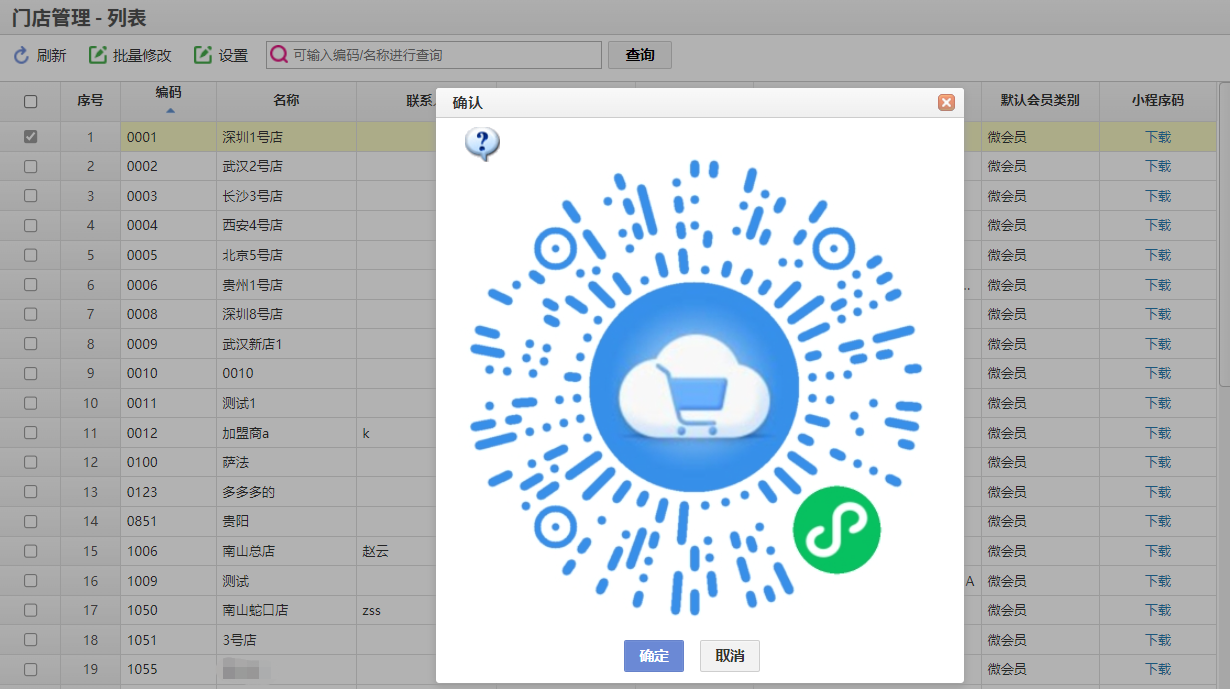The height and width of the screenshot is (689, 1230).
Task: Select the store name 萨法
Action: 235,462
